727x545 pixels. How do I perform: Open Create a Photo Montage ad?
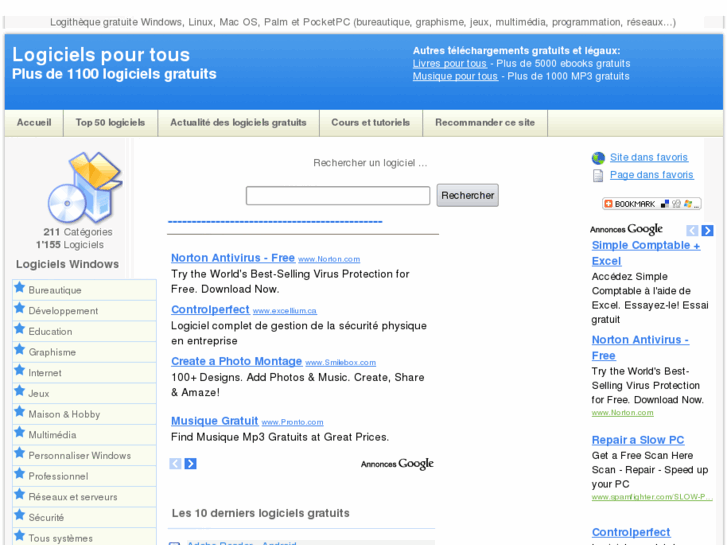236,361
